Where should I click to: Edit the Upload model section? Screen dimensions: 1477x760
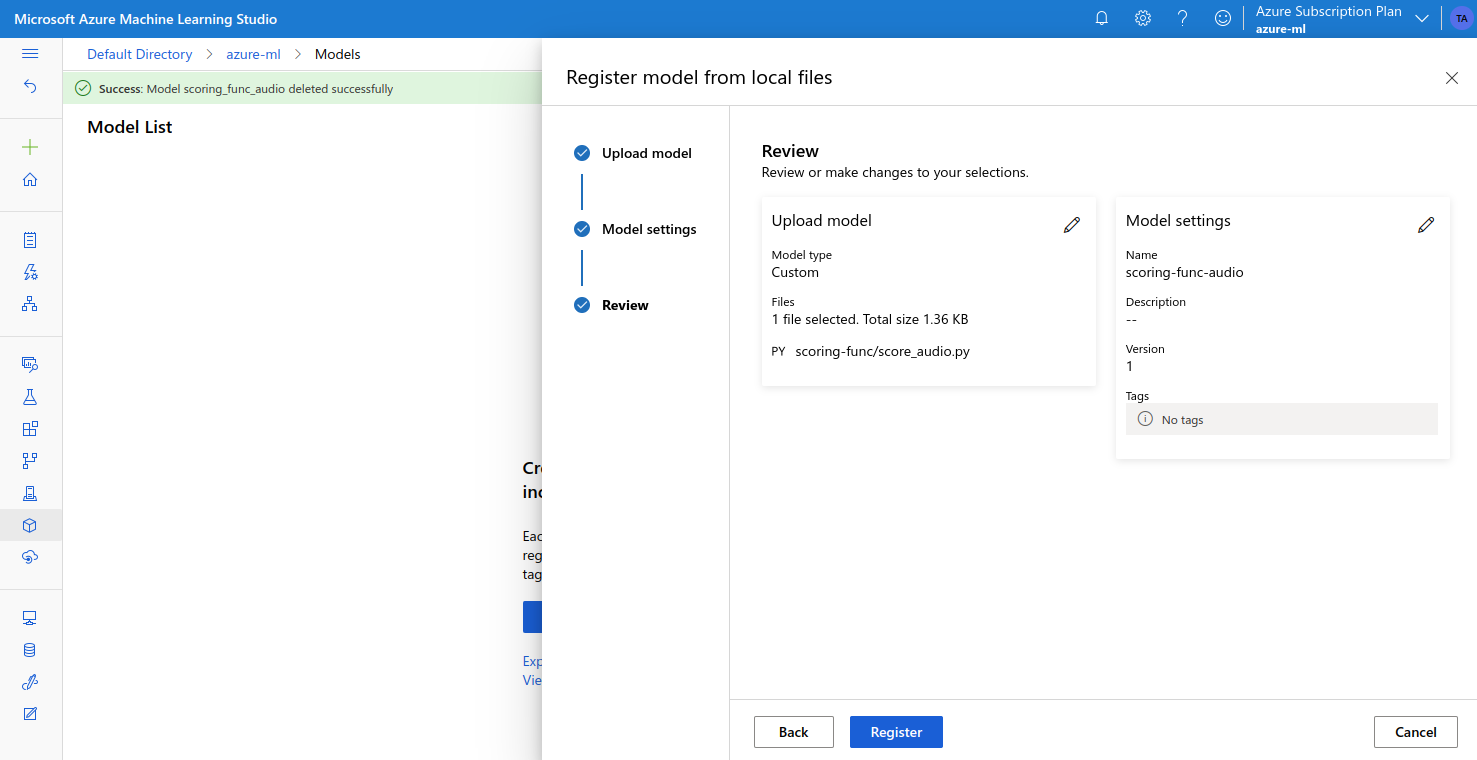[1072, 225]
